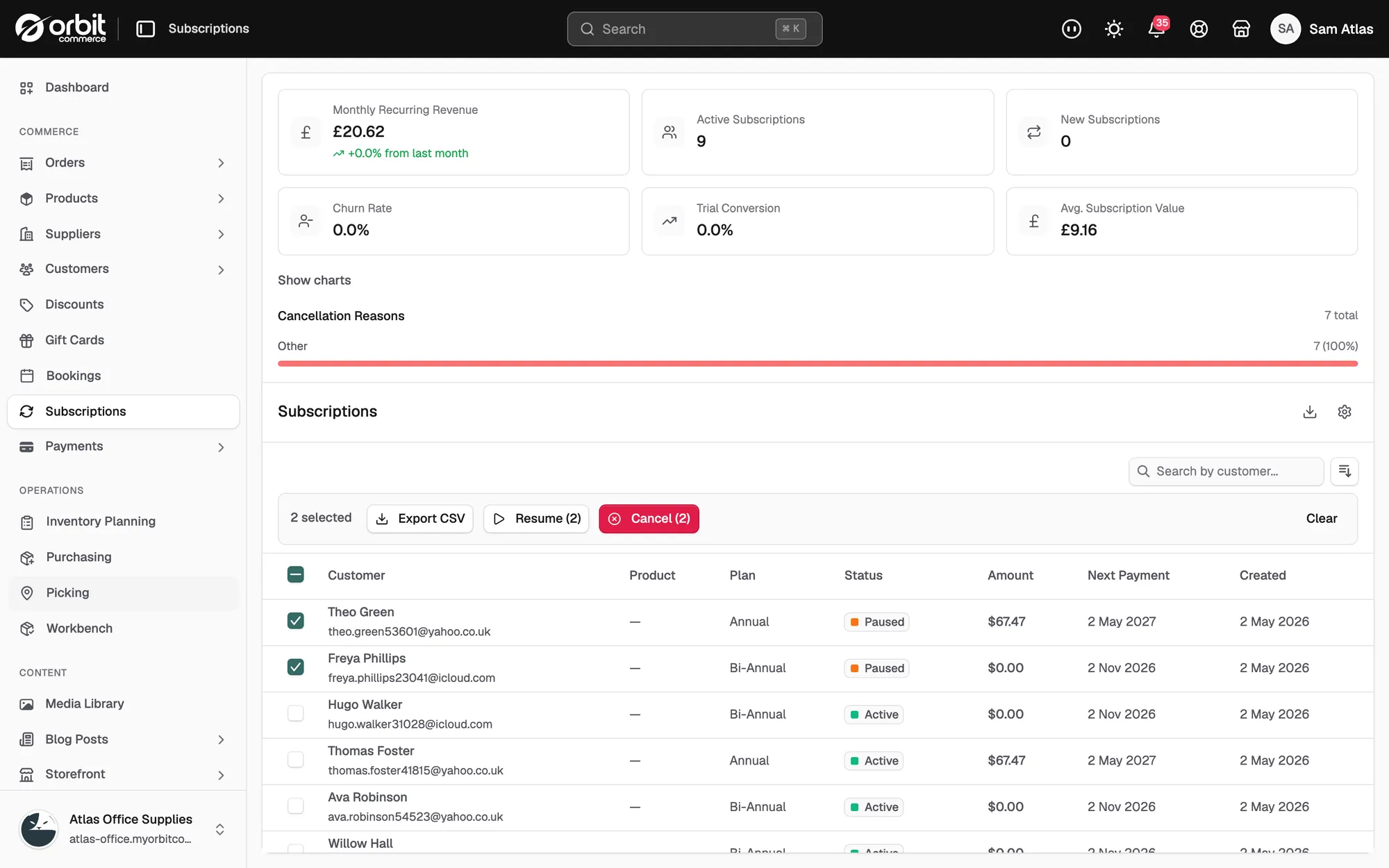This screenshot has width=1389, height=868.
Task: Open the storefront shop icon in header
Action: tap(1241, 28)
